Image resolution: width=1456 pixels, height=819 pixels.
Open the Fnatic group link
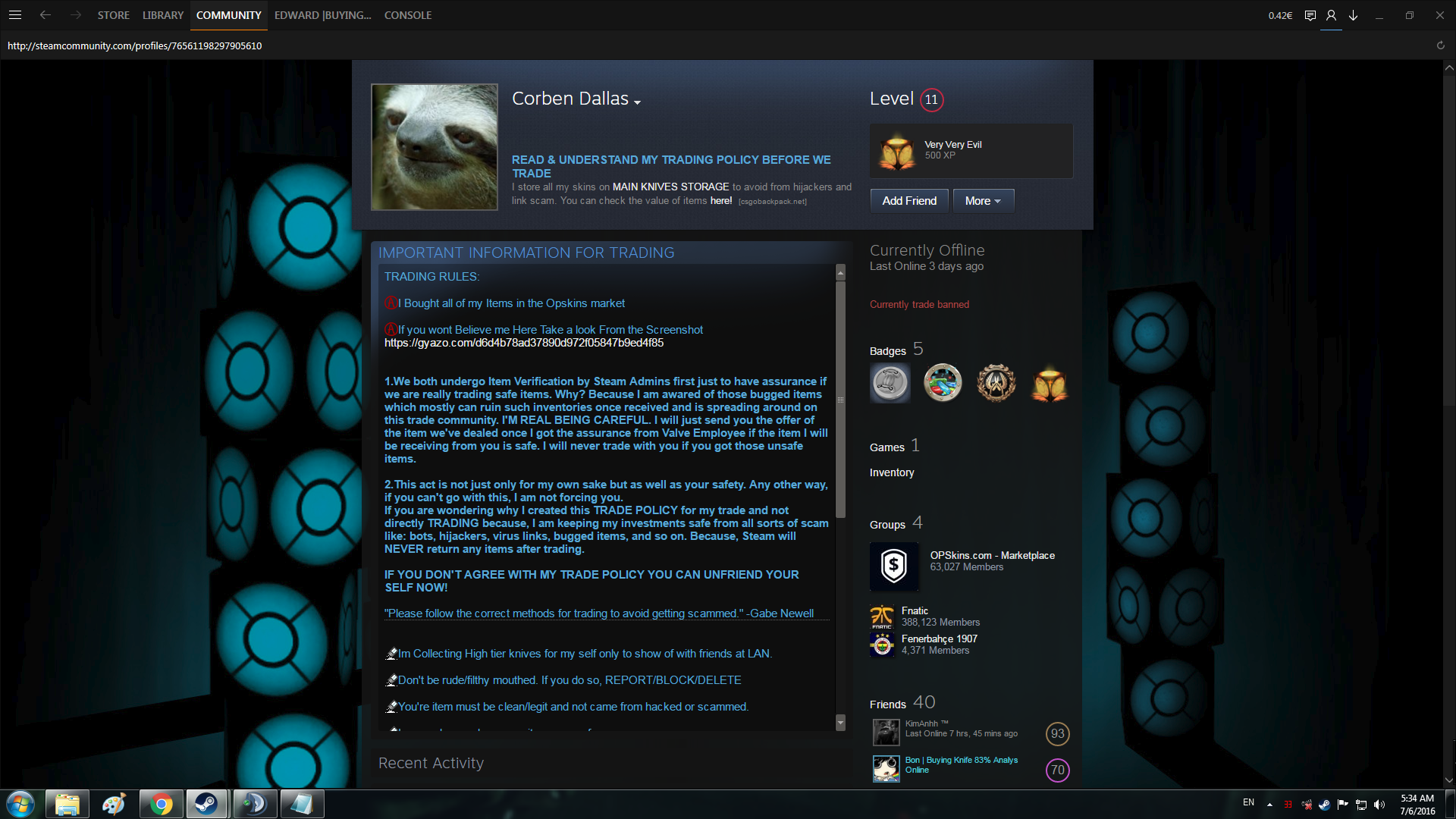point(915,610)
